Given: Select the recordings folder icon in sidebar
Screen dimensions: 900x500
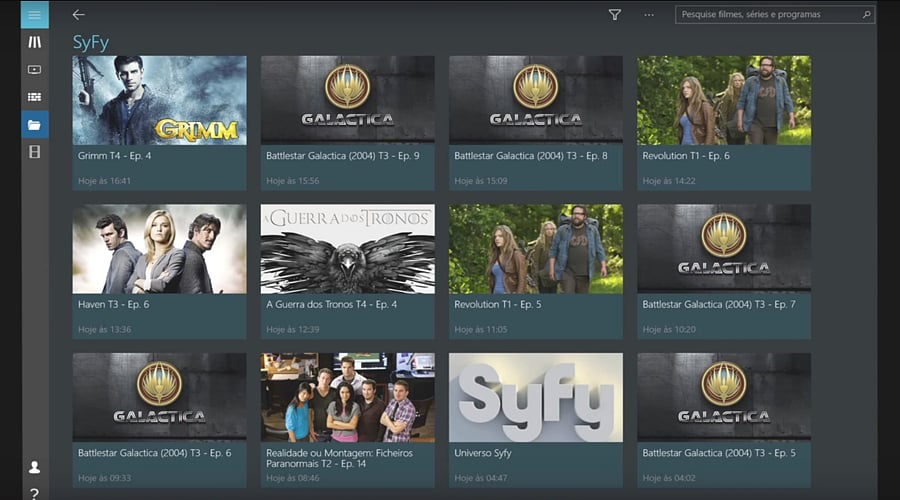Looking at the screenshot, I should pyautogui.click(x=34, y=125).
